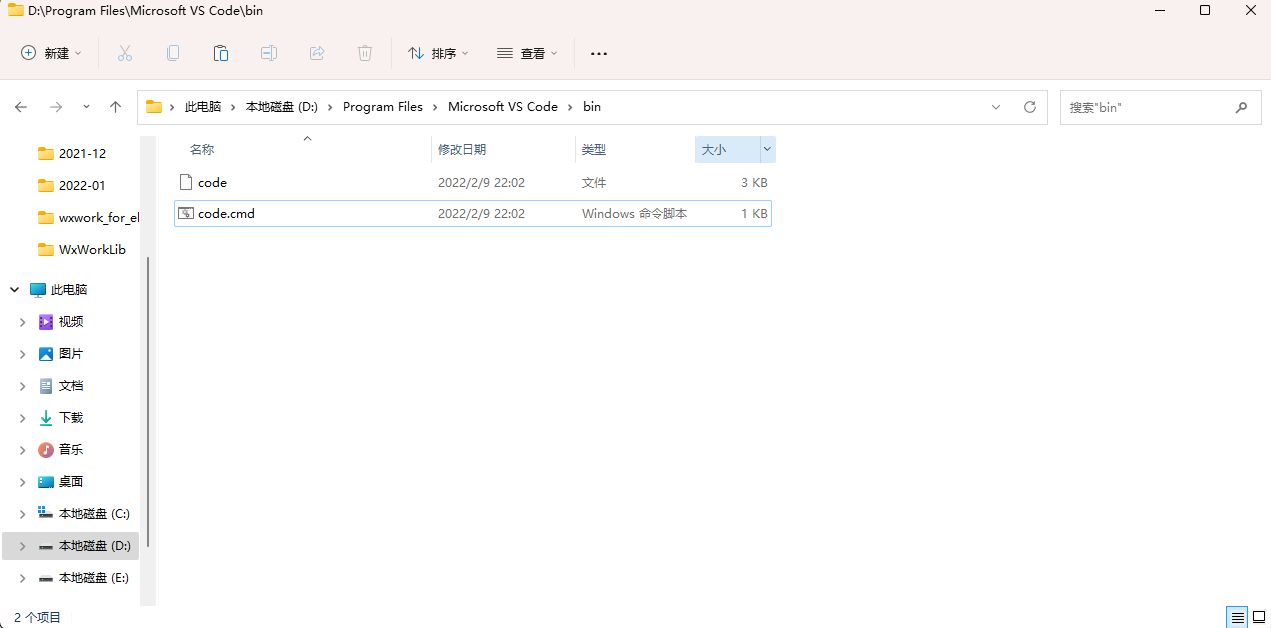Click the blank document icon of code
Image resolution: width=1271 pixels, height=628 pixels.
point(185,182)
